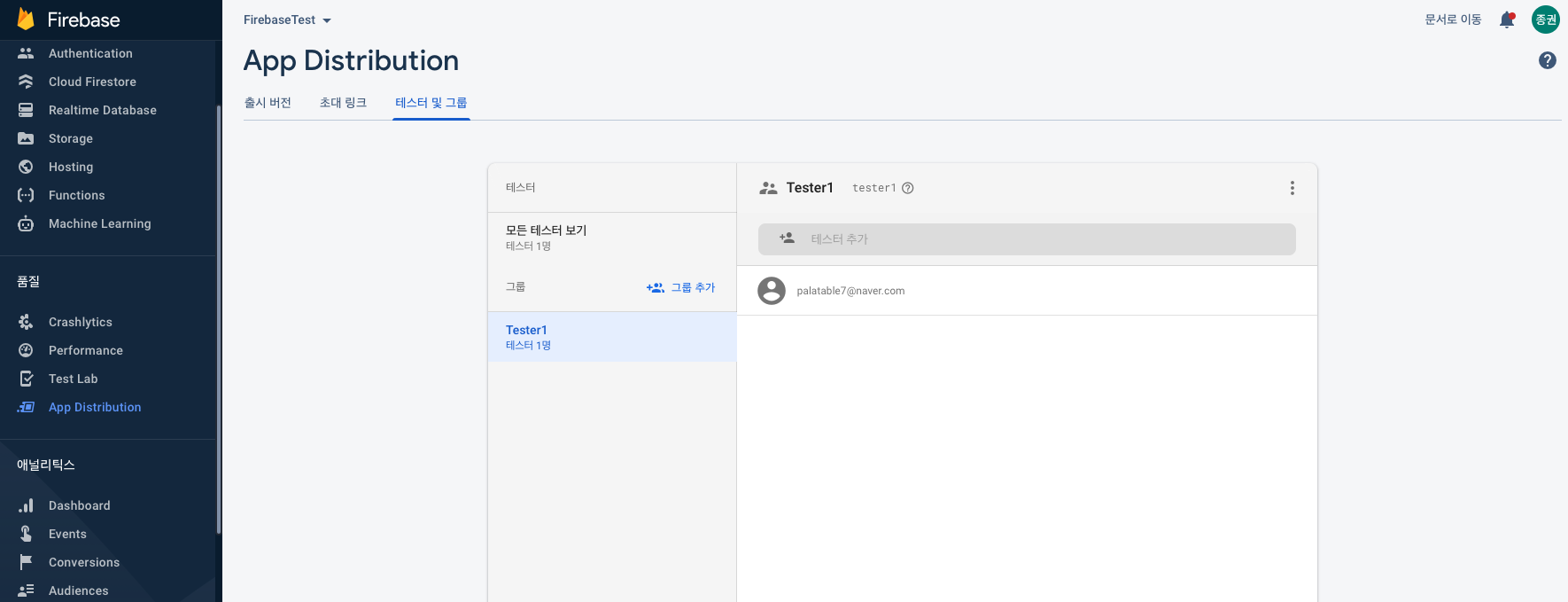Screen dimensions: 1568x602
Task: Click the Audiences icon
Action: pos(26,590)
